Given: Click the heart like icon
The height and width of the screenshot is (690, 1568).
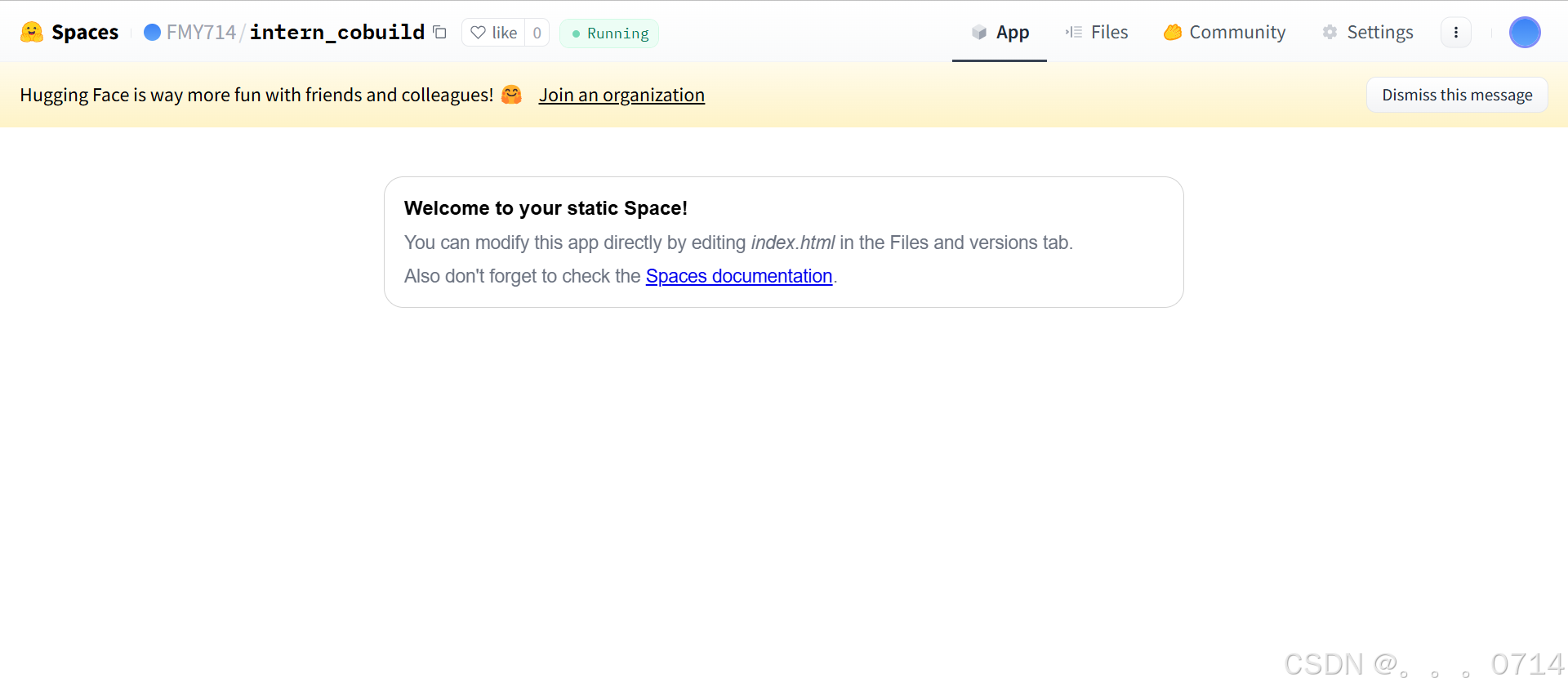Looking at the screenshot, I should coord(479,33).
